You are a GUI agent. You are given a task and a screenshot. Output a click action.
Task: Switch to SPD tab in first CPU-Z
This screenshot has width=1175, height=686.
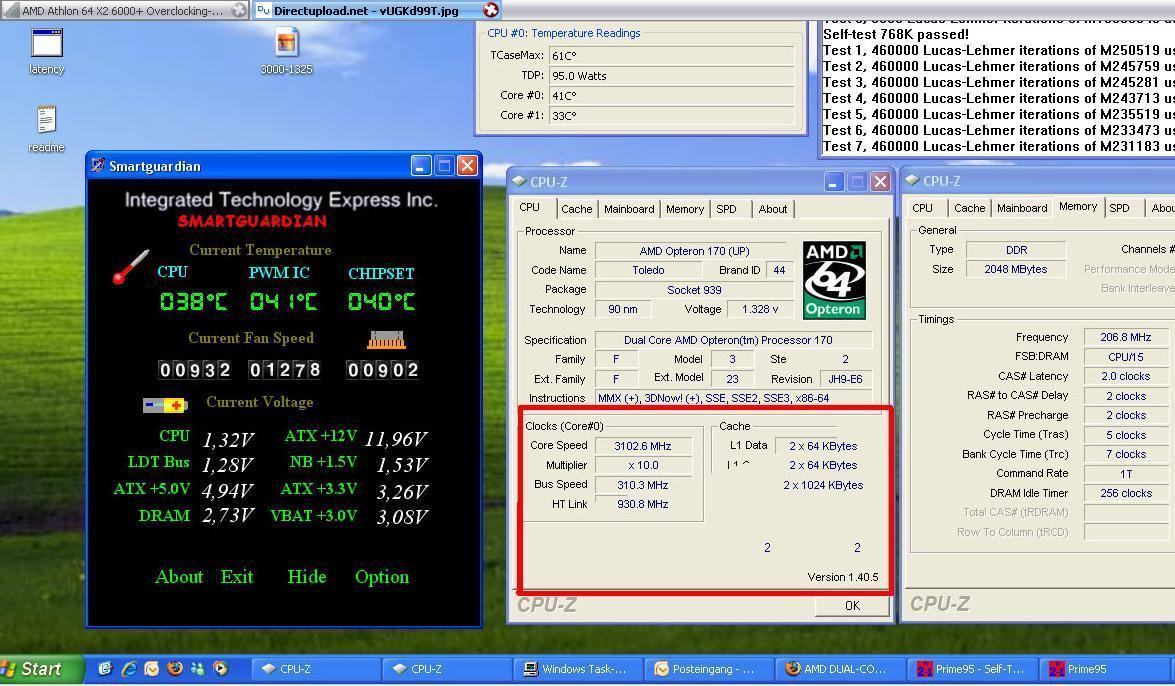[726, 209]
